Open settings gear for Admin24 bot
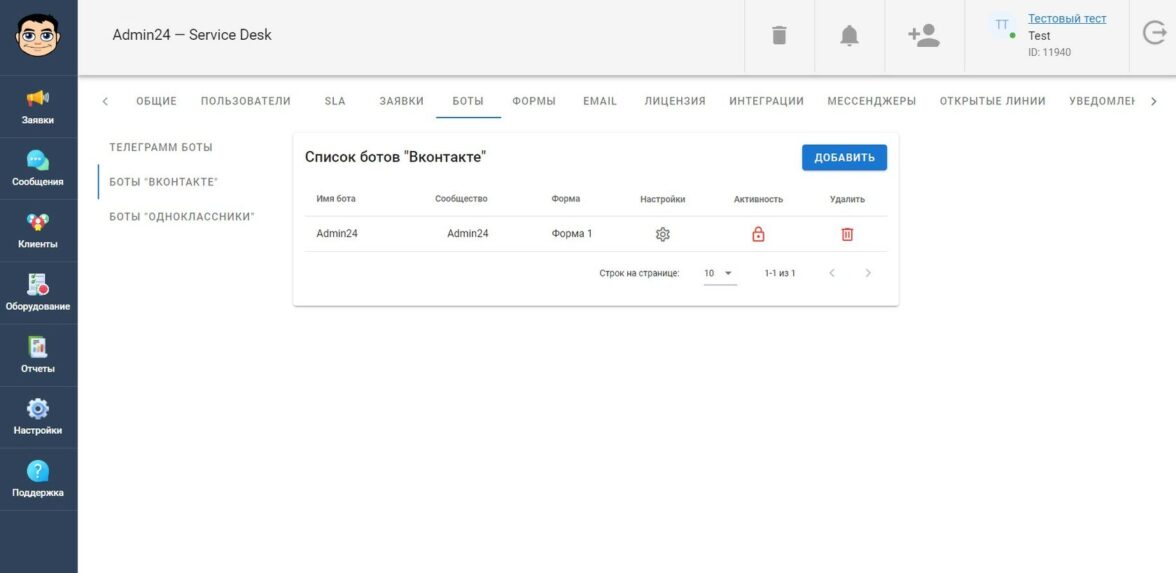The width and height of the screenshot is (1176, 573). click(662, 234)
